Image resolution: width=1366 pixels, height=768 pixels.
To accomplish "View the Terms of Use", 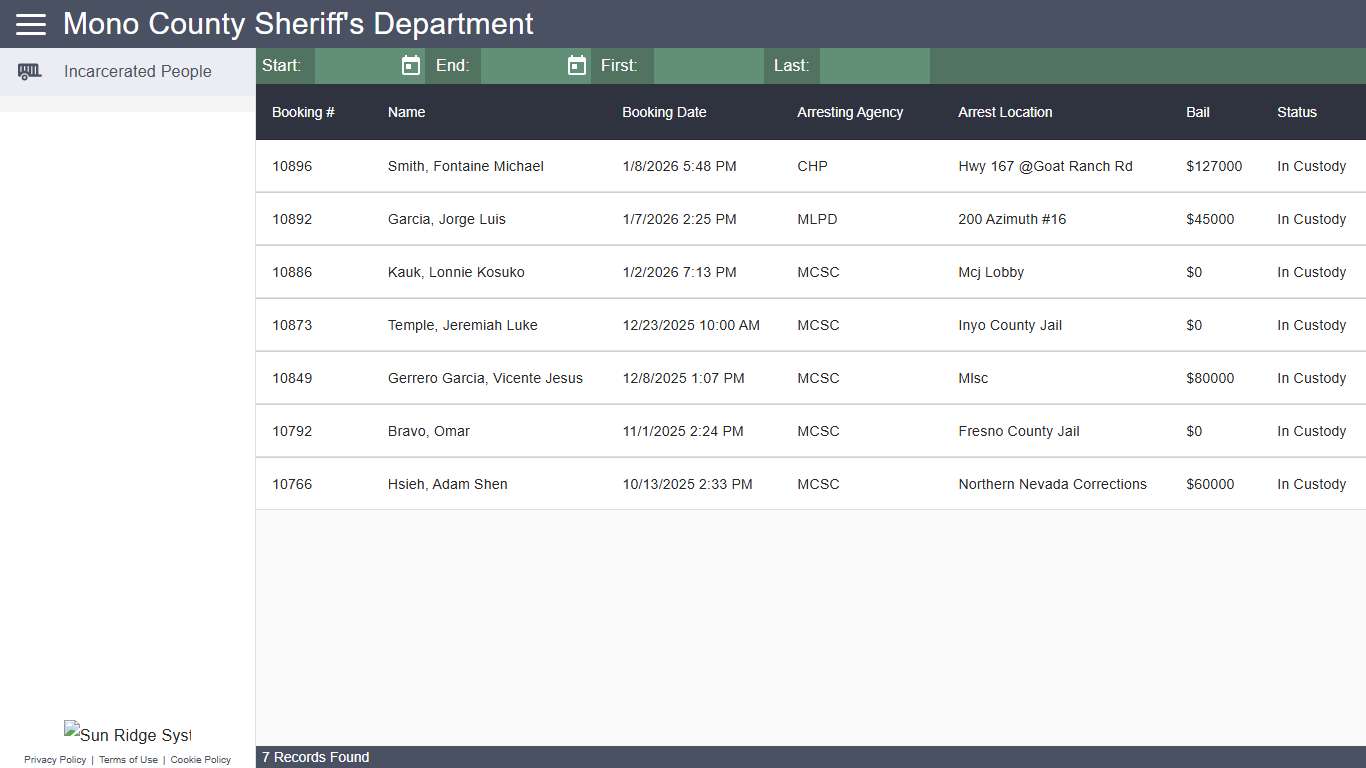I will pos(128,759).
